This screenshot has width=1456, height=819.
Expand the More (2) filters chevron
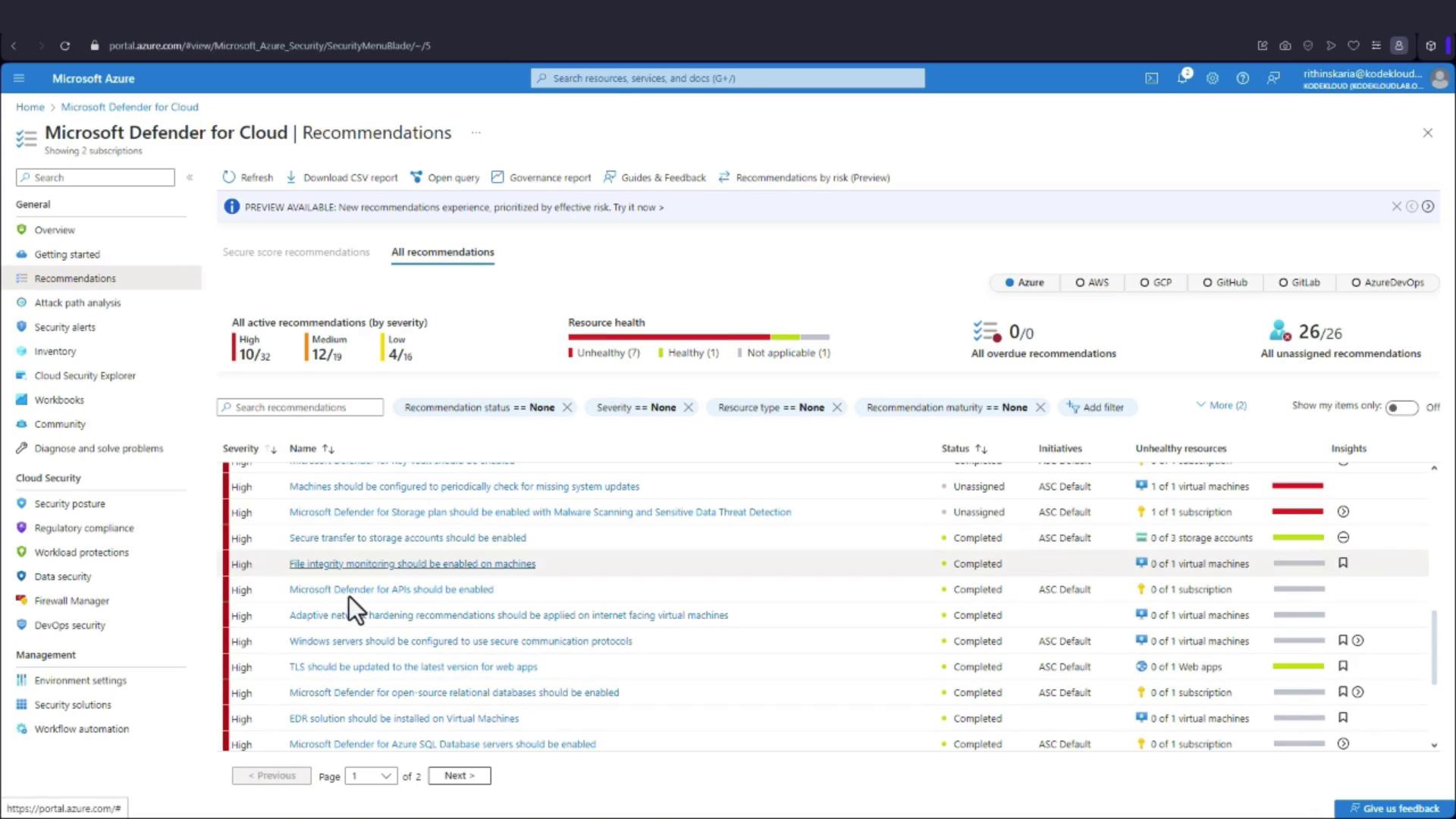click(x=1200, y=405)
